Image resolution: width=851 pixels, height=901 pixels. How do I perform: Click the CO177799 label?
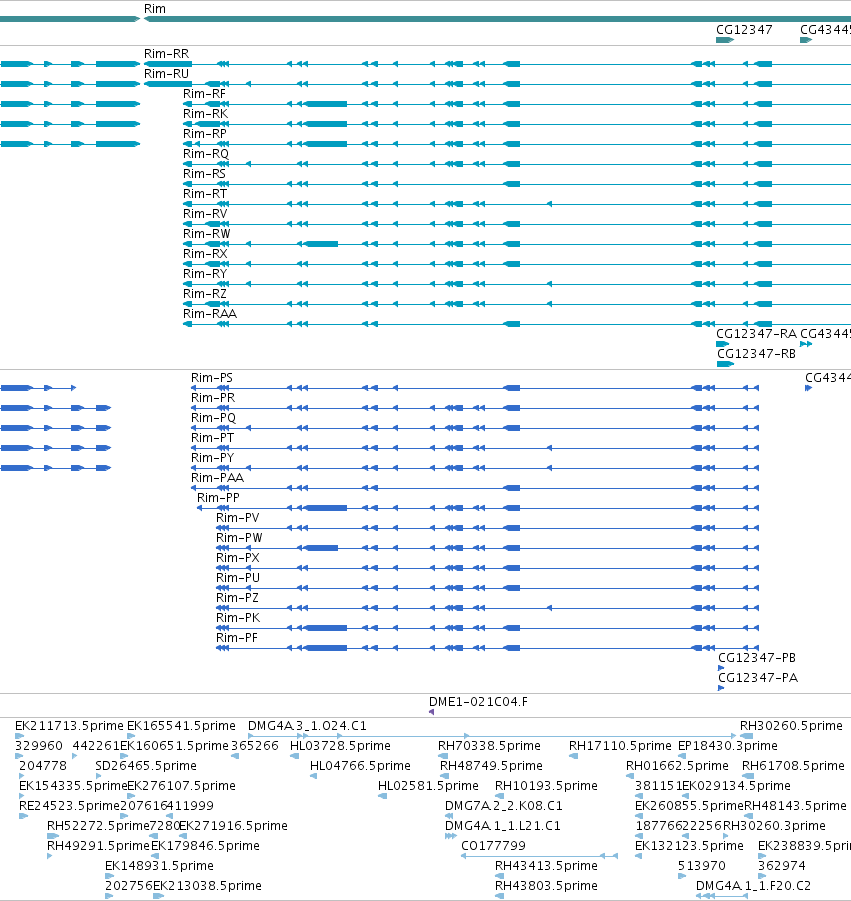pyautogui.click(x=493, y=846)
